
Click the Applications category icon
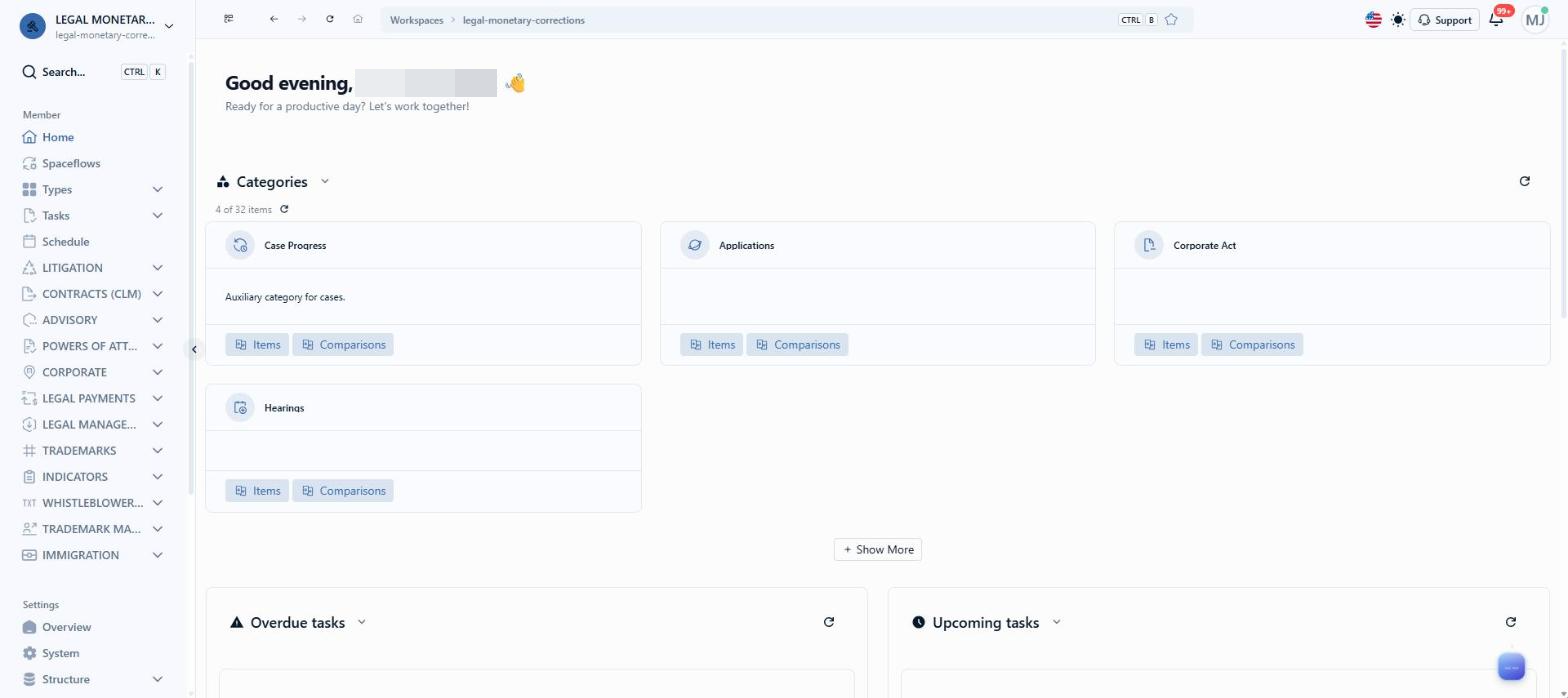click(694, 245)
